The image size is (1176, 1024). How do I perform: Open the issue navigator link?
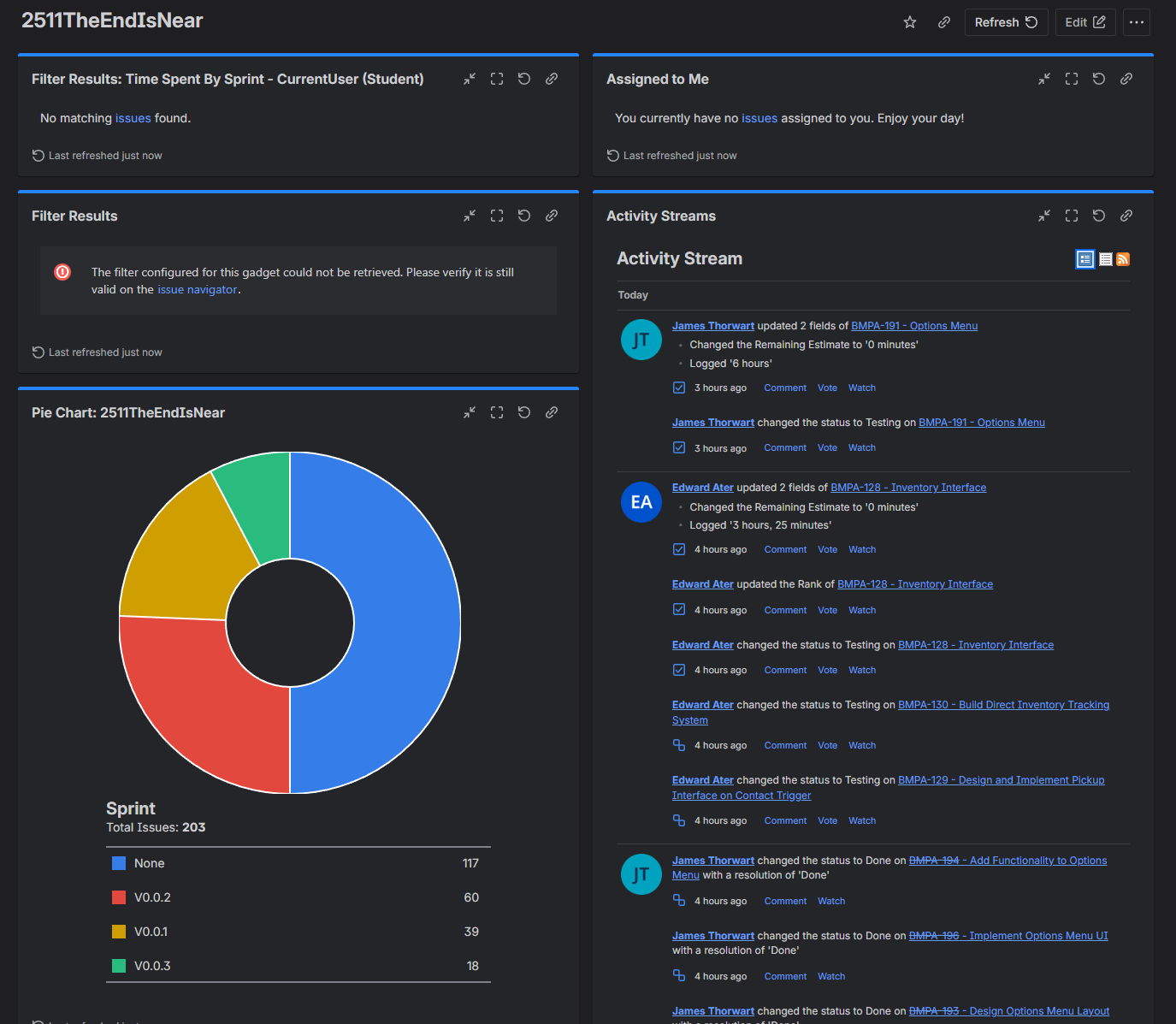(x=198, y=290)
